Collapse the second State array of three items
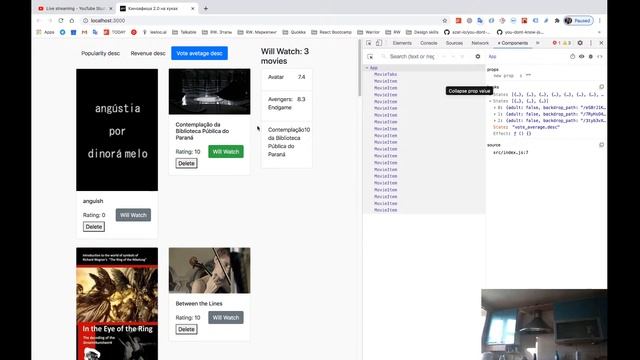 pos(491,101)
